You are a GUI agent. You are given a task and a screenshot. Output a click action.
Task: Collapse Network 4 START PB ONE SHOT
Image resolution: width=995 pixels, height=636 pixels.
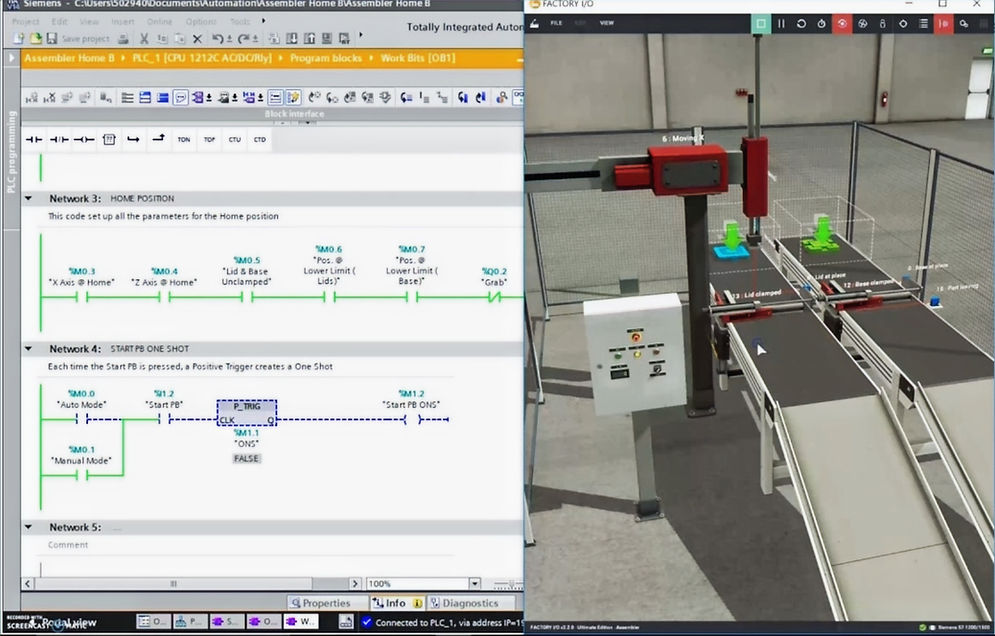click(x=28, y=348)
